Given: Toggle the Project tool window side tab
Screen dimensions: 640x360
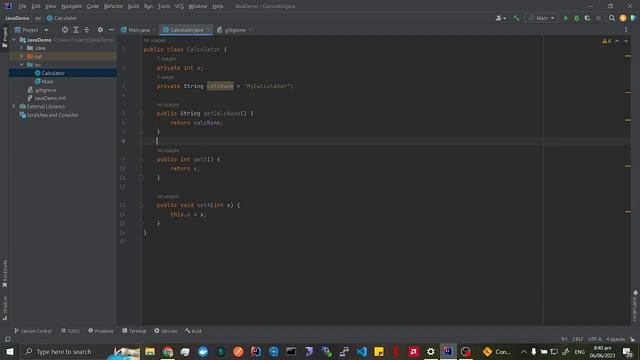Looking at the screenshot, I should 4,37.
